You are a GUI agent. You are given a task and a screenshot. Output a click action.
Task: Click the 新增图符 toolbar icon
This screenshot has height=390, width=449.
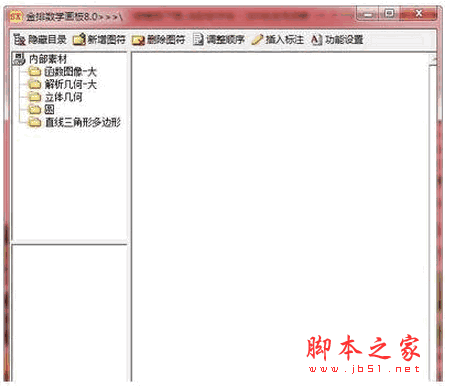79,40
